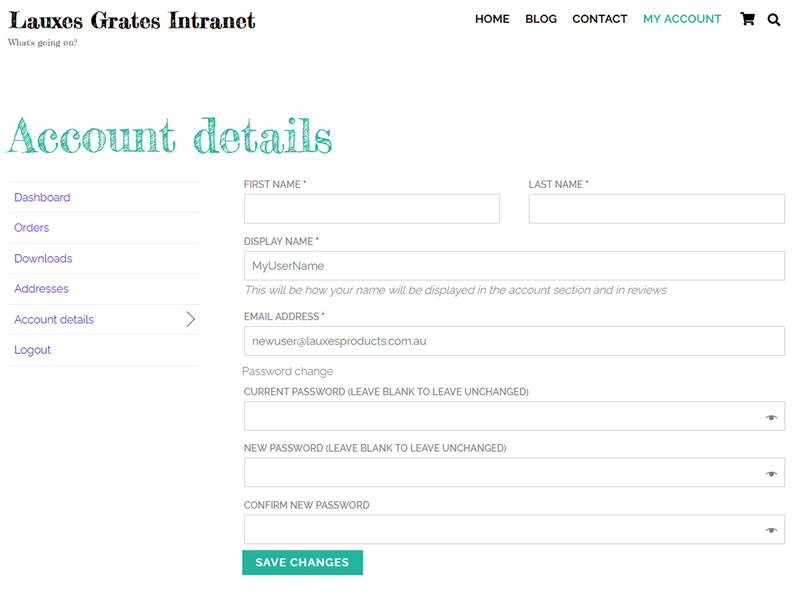The width and height of the screenshot is (800, 610).
Task: Open the Contact menu link
Action: [x=599, y=19]
